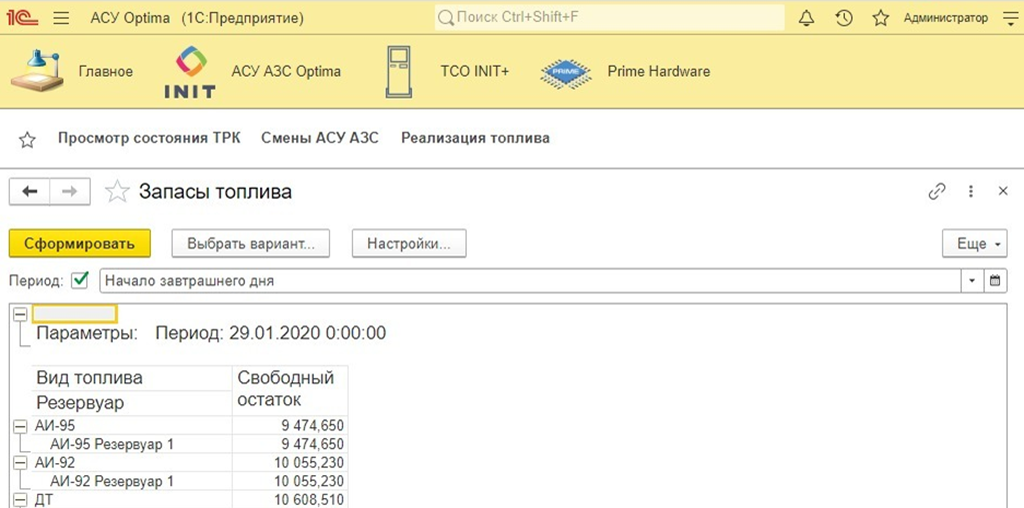Screen dimensions: 1024x508
Task: Open the calendar picker for period
Action: [995, 281]
